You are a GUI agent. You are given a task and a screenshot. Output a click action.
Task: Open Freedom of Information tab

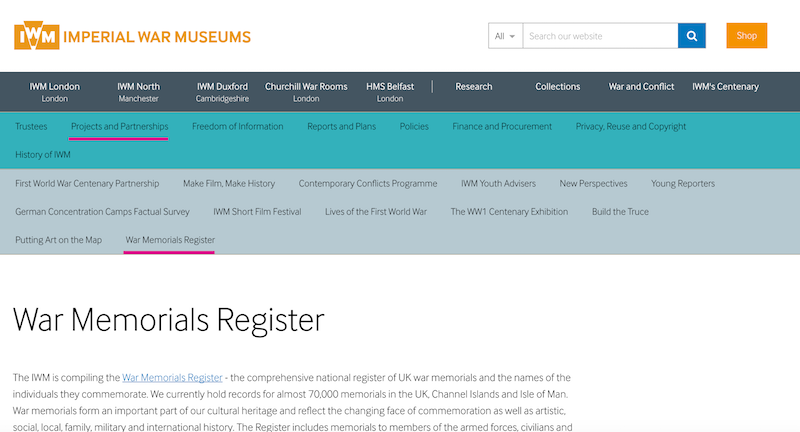click(237, 127)
